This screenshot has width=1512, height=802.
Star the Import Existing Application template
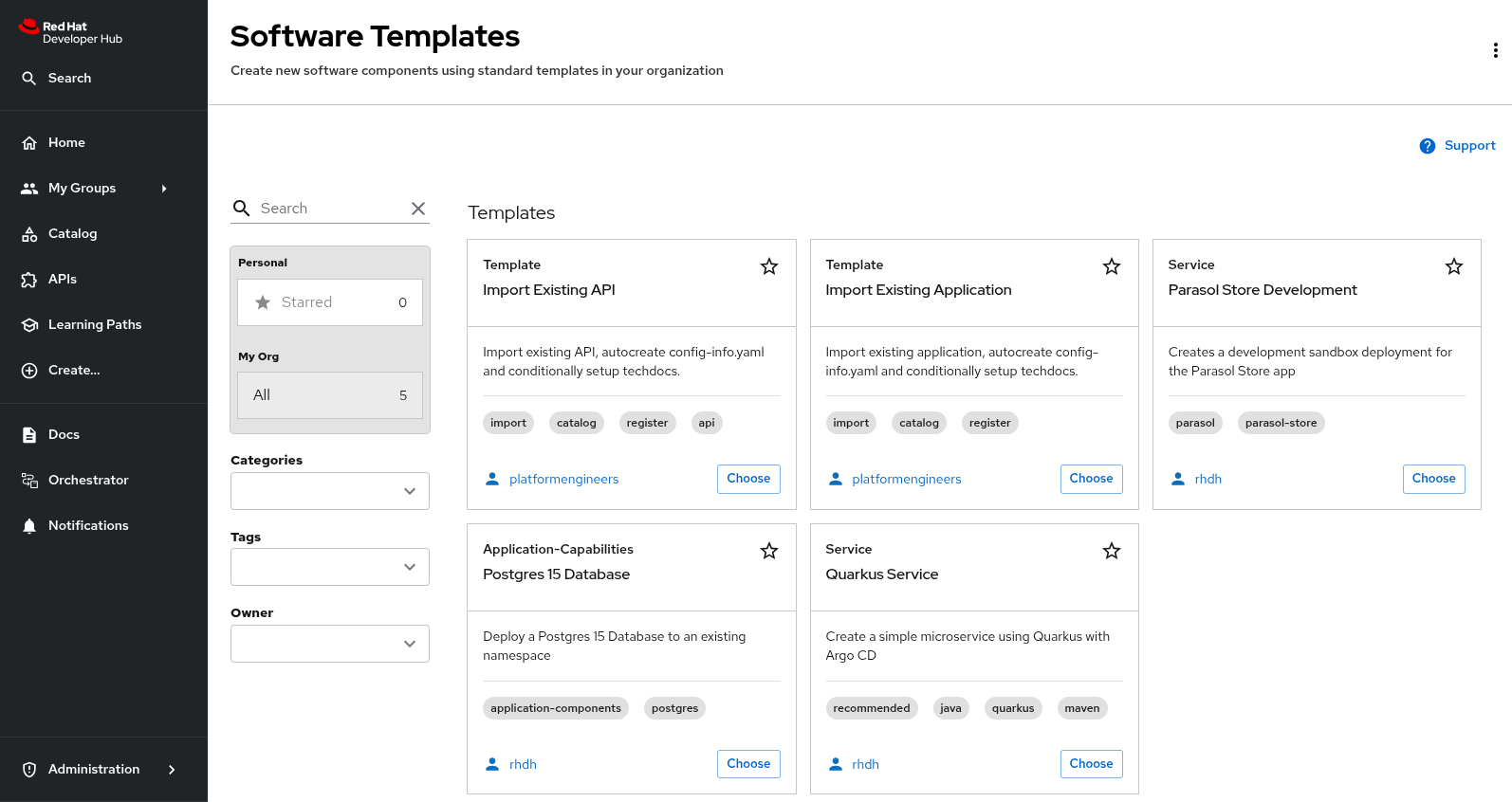click(x=1112, y=266)
